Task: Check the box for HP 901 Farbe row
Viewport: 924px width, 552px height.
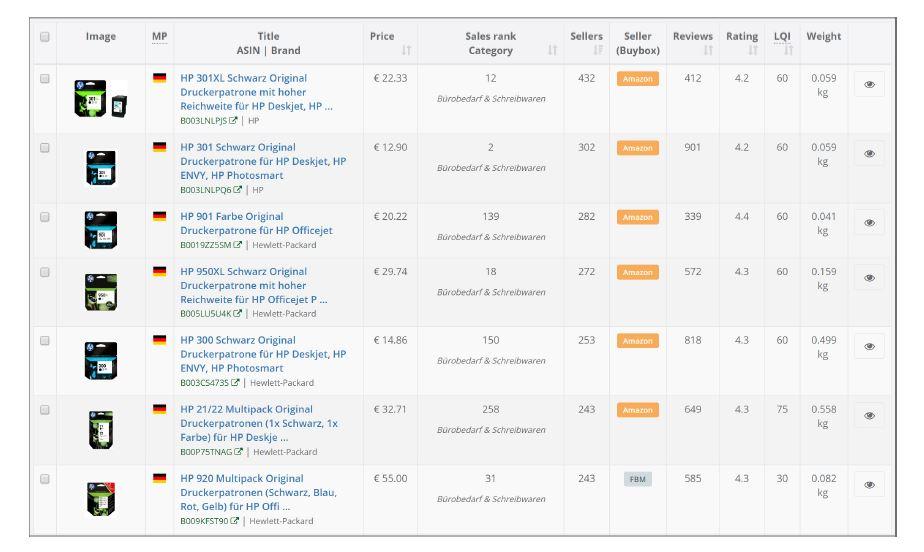Action: point(45,217)
